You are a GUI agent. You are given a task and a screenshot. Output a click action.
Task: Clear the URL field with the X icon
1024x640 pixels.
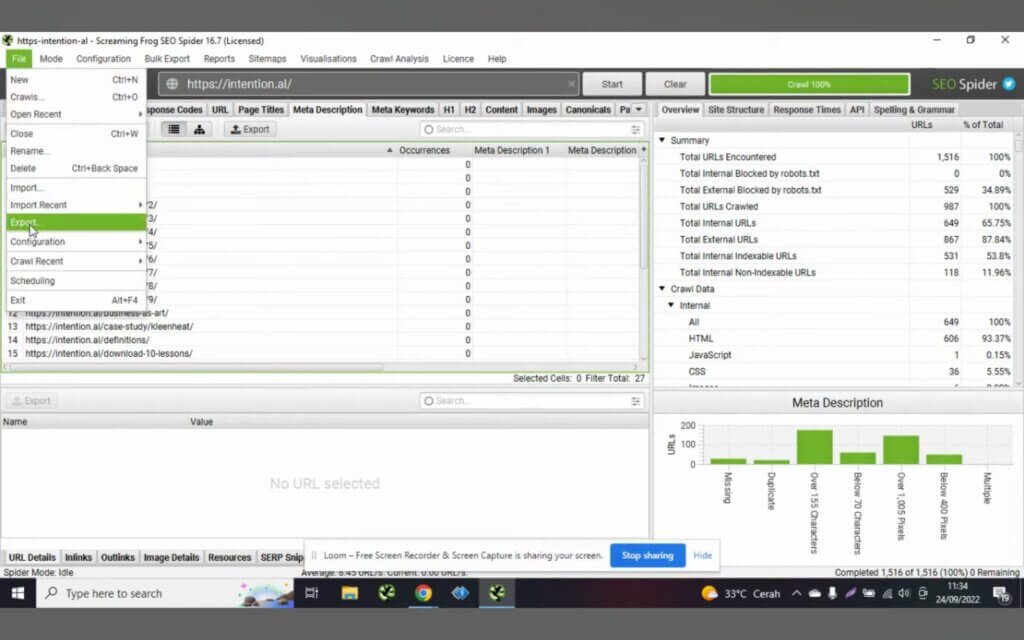coord(571,84)
